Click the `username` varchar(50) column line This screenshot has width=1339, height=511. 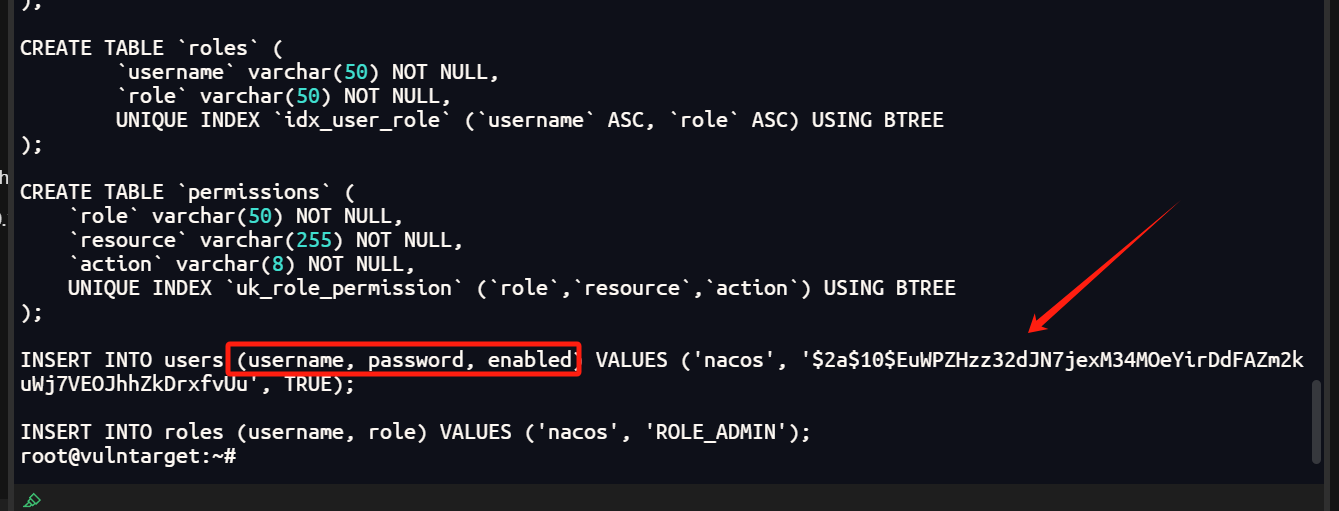(x=308, y=72)
